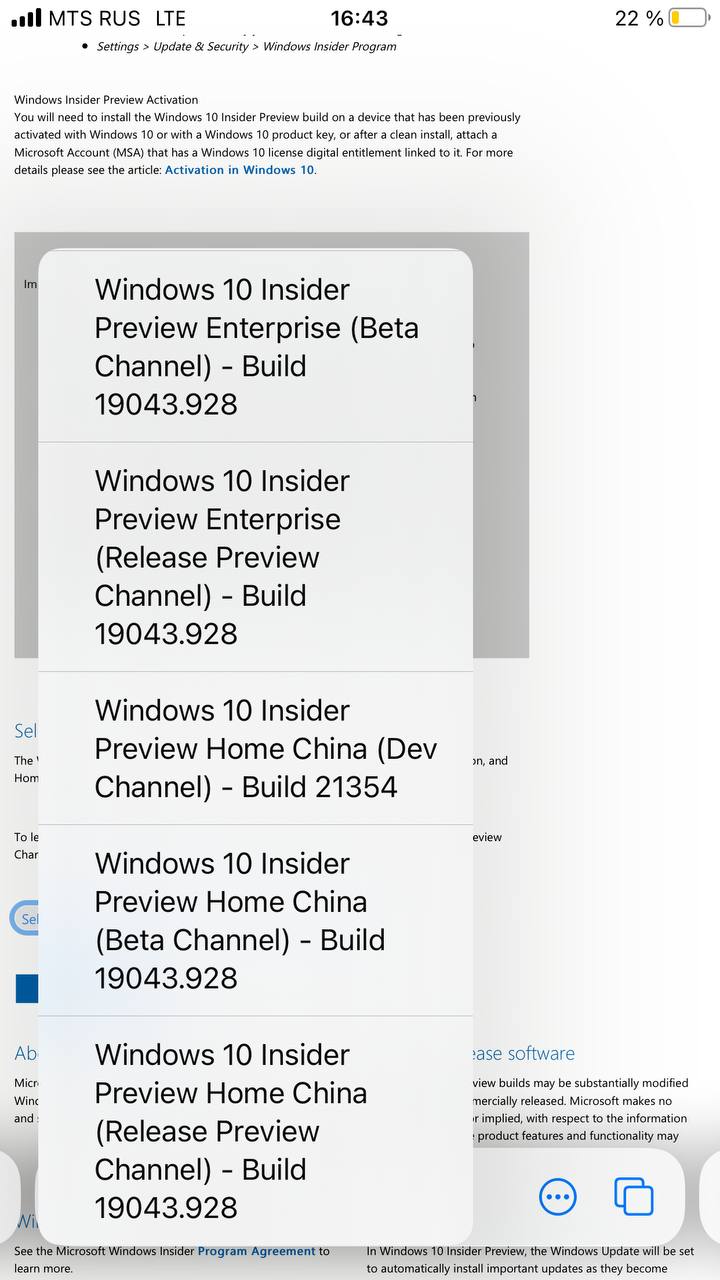This screenshot has width=720, height=1280.
Task: Open the Activation in Windows 10 link
Action: pos(240,170)
